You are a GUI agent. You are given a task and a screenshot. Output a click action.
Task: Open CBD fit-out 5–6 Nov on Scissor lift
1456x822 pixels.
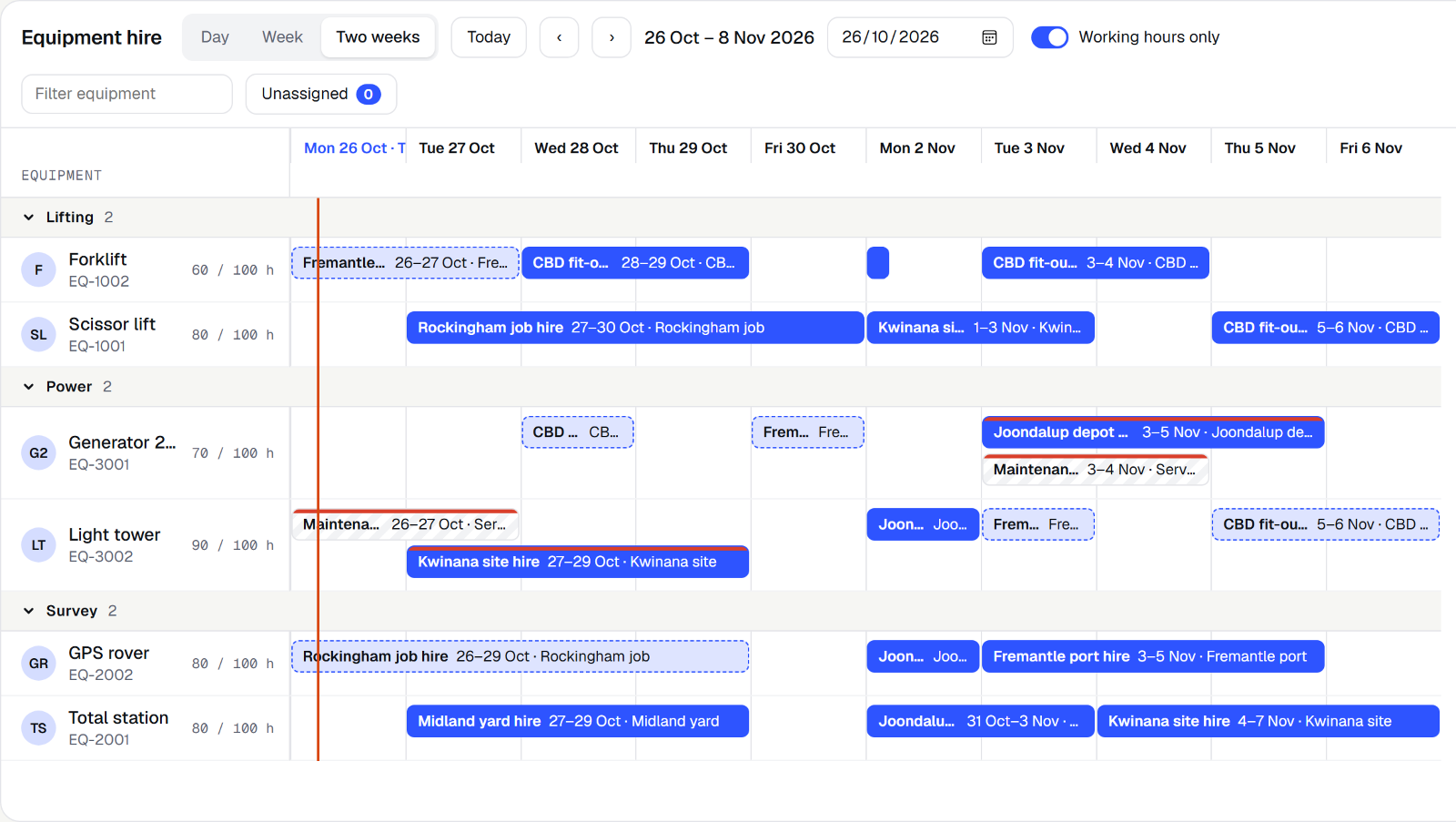click(1326, 328)
